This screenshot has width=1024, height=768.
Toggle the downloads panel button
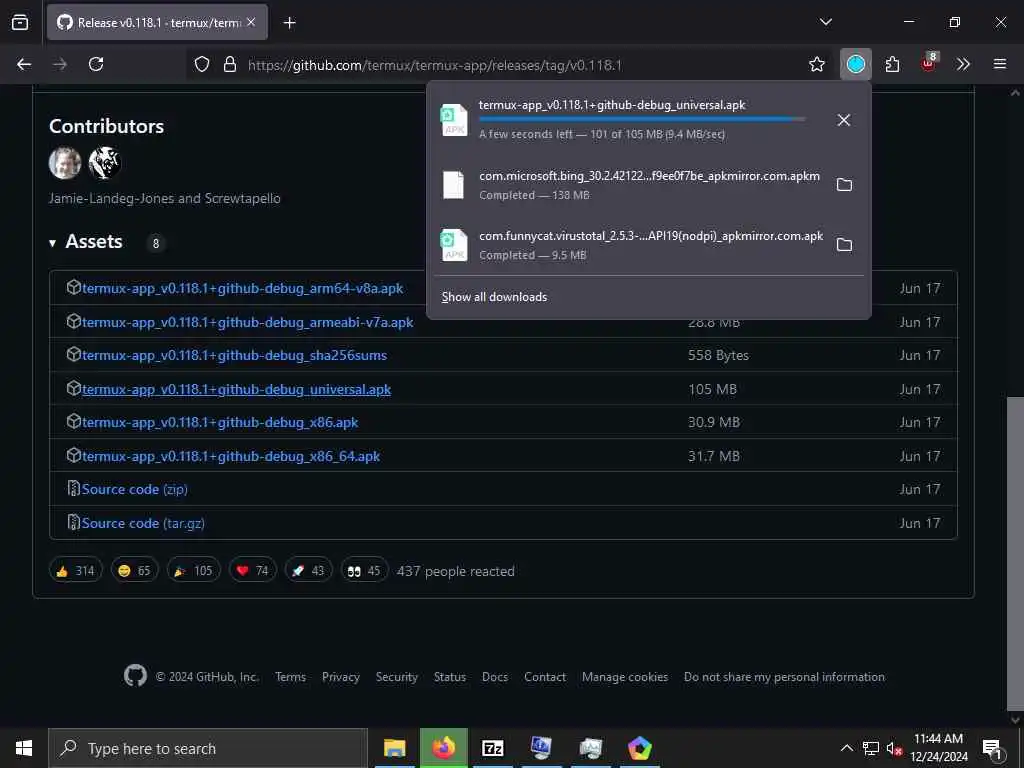click(x=856, y=64)
